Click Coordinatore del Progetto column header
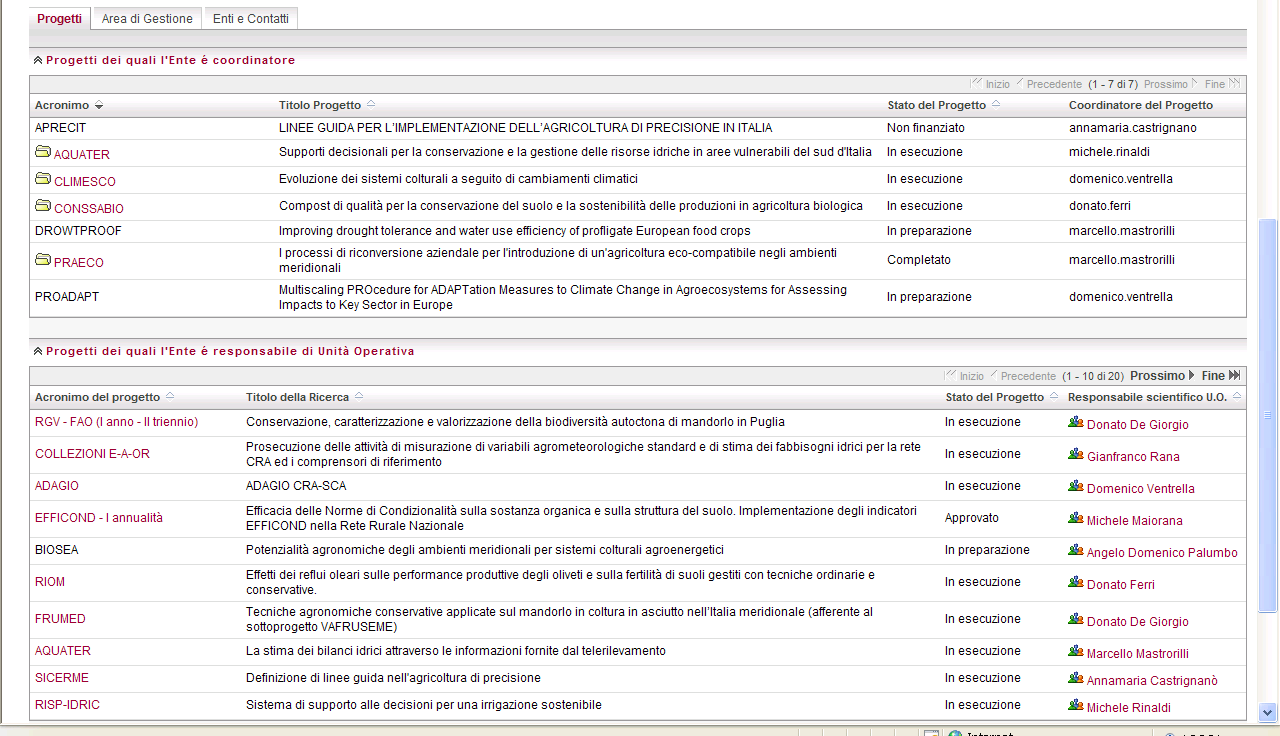Screen dimensions: 1280x736 coord(1141,105)
